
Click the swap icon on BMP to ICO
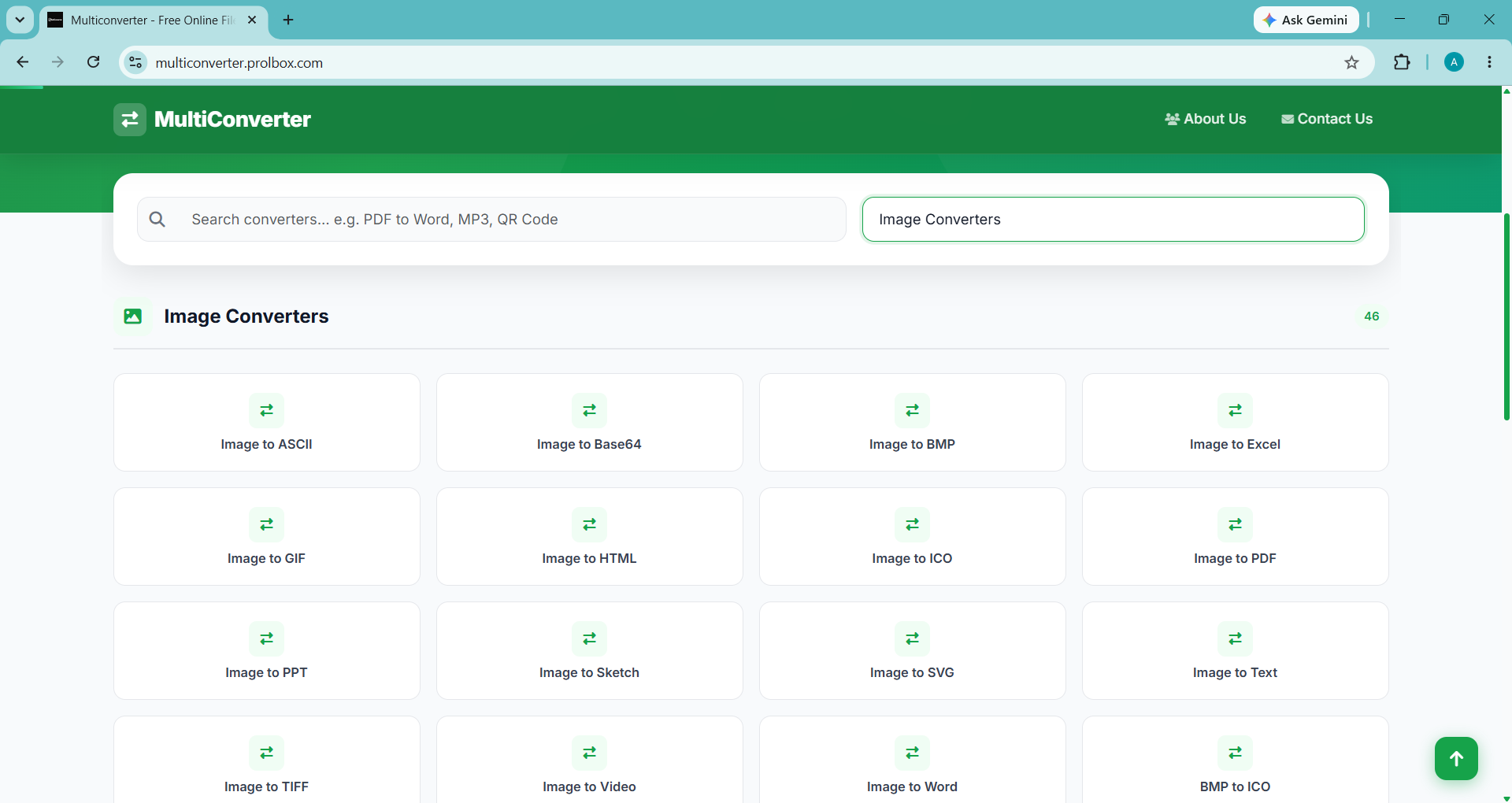coord(1236,753)
